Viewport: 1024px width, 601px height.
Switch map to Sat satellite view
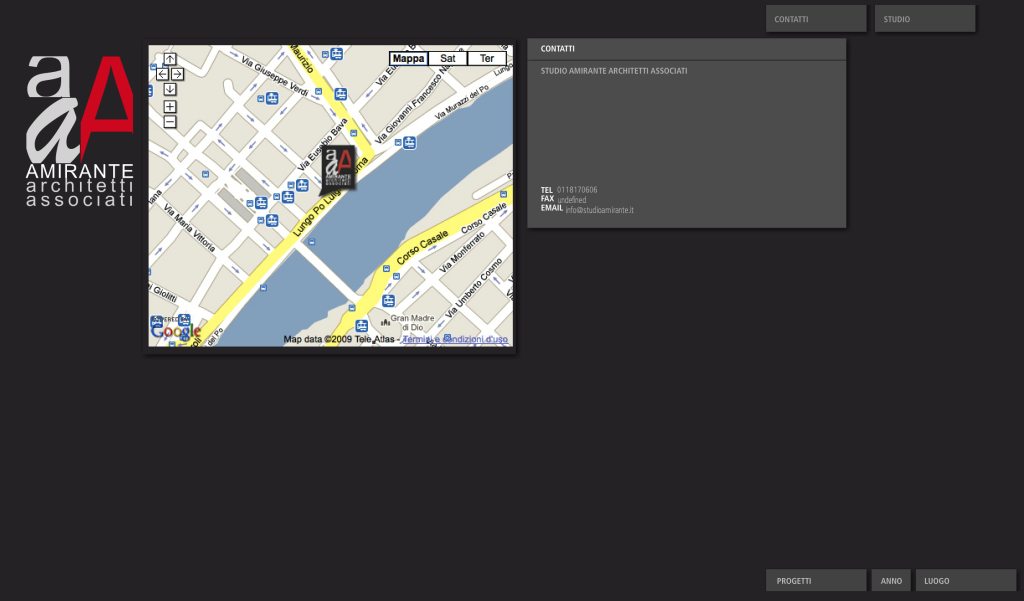(x=448, y=59)
